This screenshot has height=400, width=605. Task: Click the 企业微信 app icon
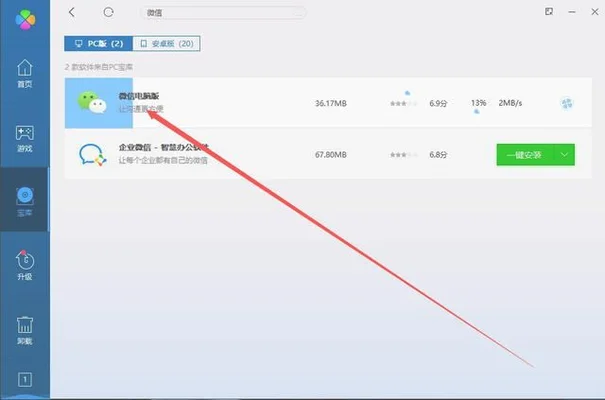92,155
